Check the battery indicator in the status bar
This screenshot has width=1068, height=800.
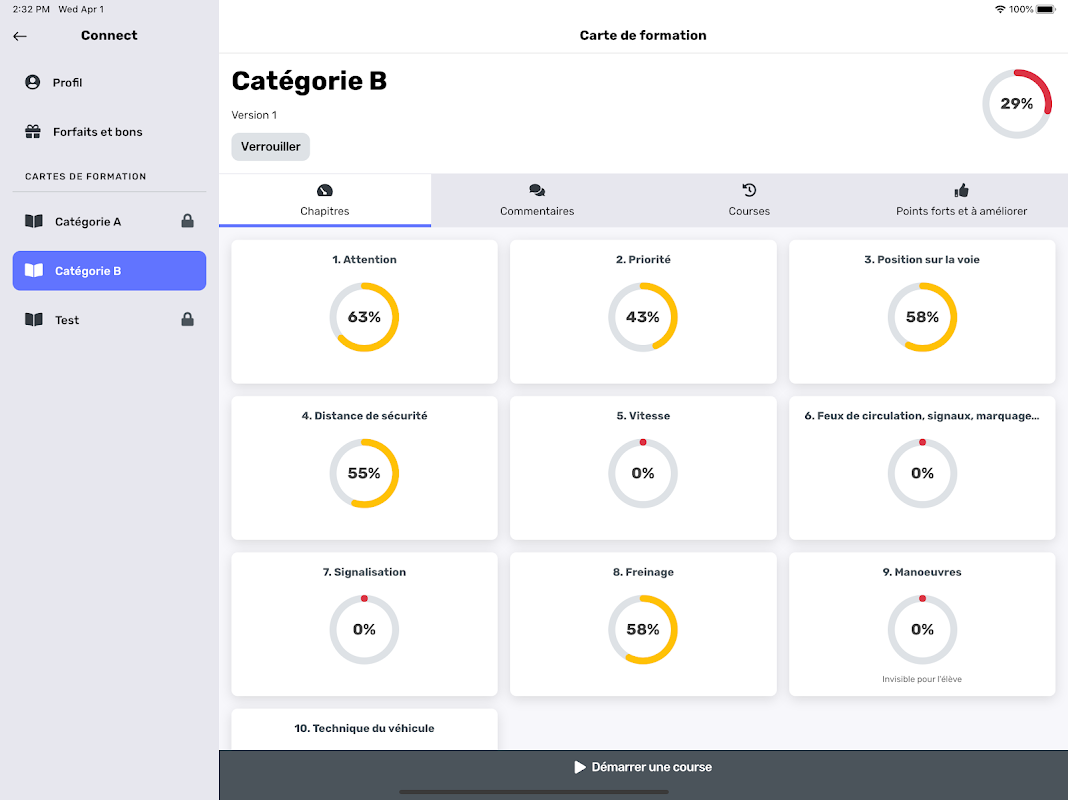point(1046,9)
